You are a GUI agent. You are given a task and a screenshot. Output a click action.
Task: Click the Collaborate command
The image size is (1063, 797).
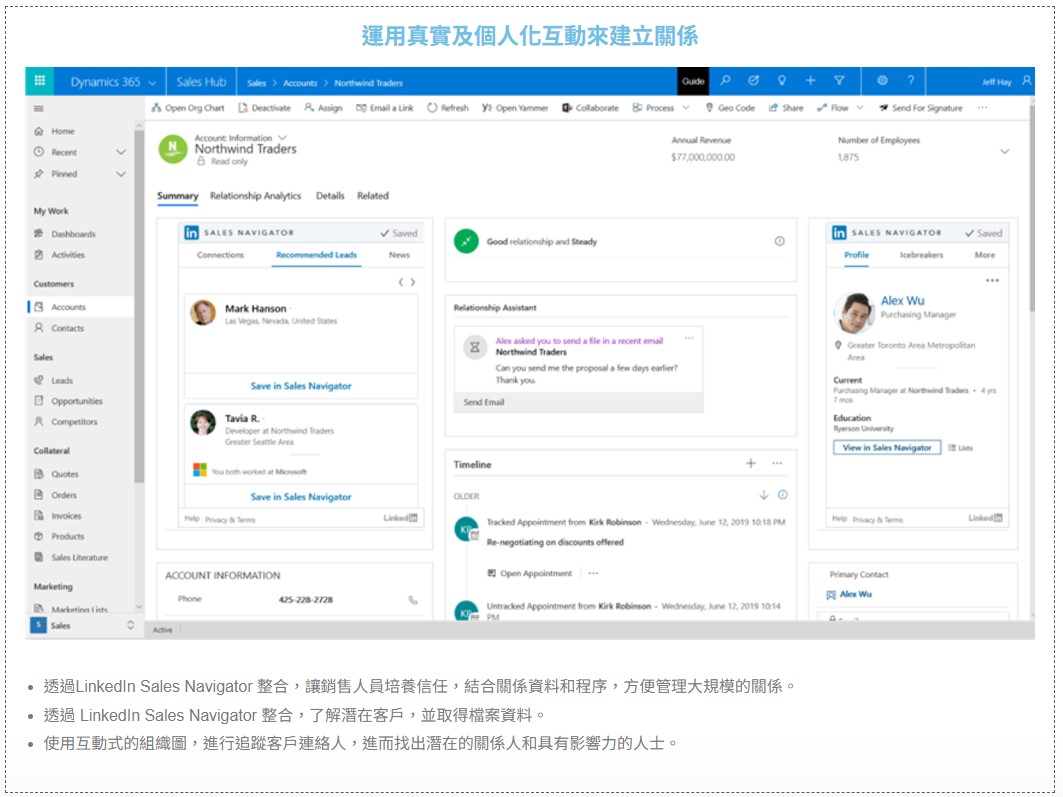[x=590, y=108]
